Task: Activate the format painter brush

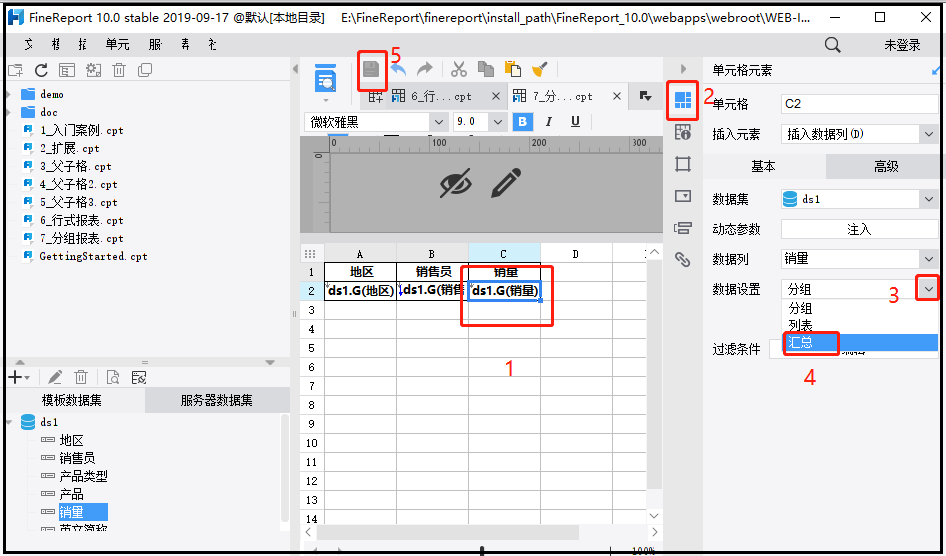Action: 540,69
